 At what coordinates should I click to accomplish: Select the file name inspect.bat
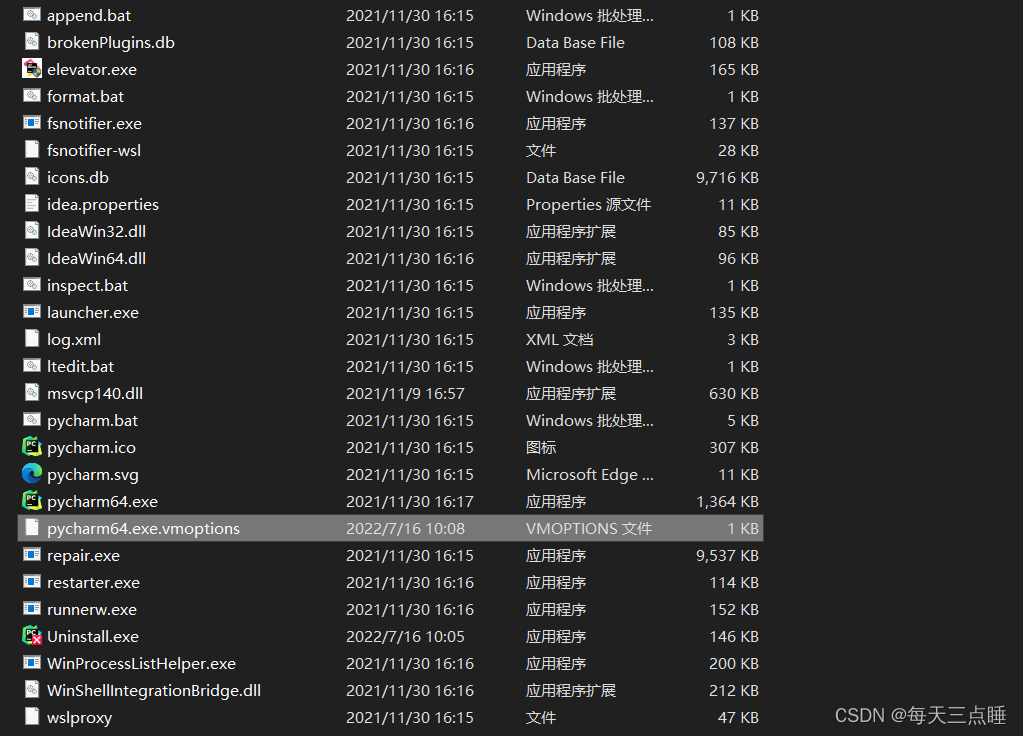tap(87, 286)
